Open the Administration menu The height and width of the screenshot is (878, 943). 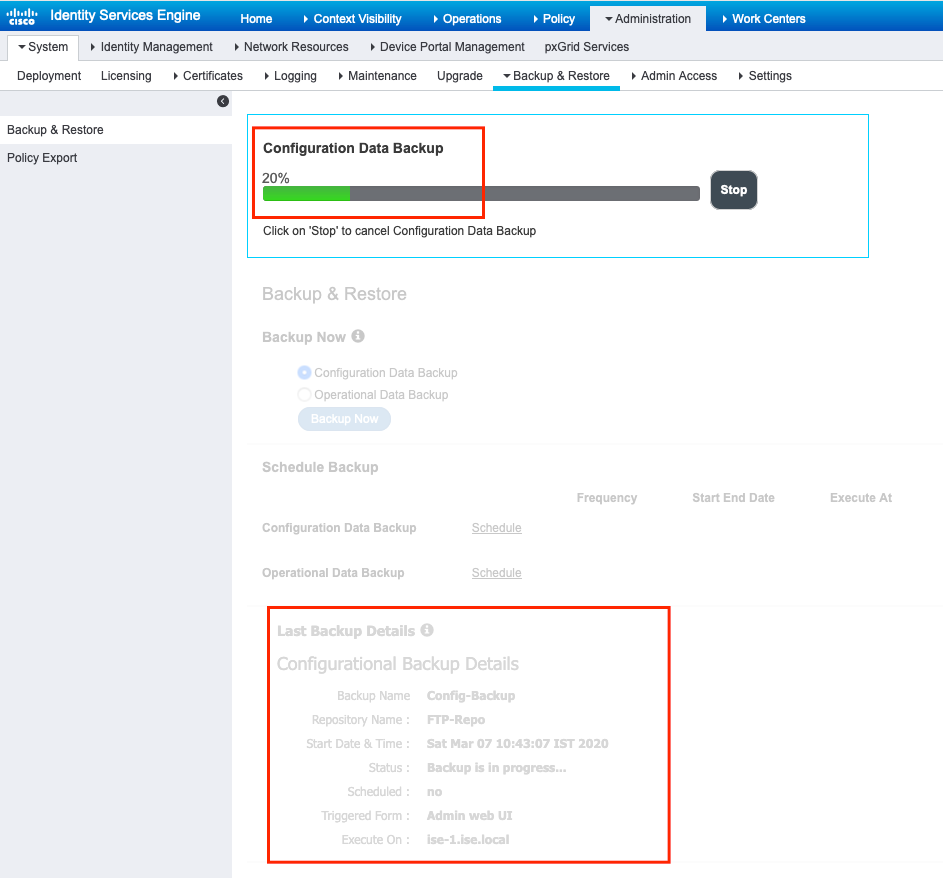(648, 19)
